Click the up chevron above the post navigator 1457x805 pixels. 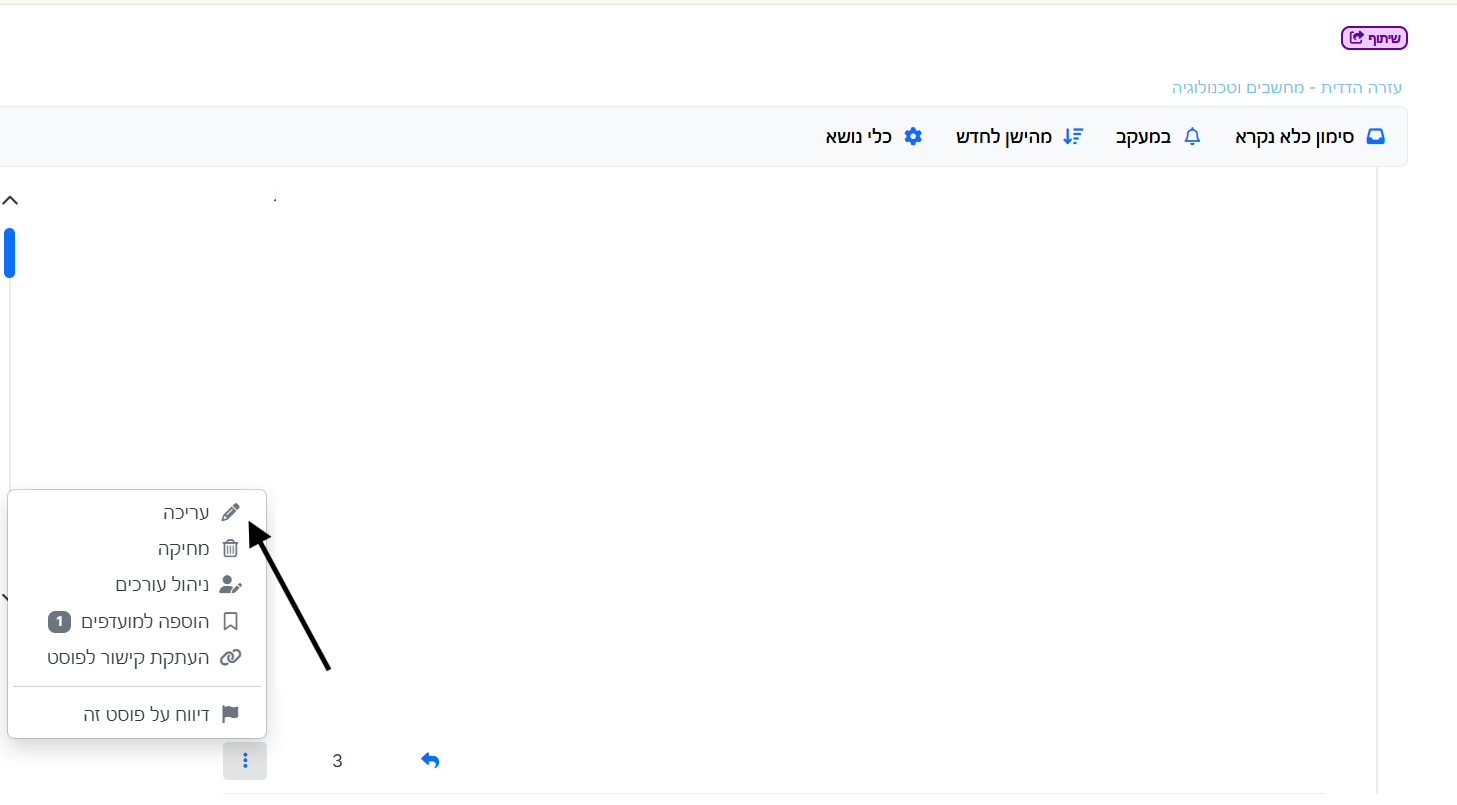tap(10, 200)
